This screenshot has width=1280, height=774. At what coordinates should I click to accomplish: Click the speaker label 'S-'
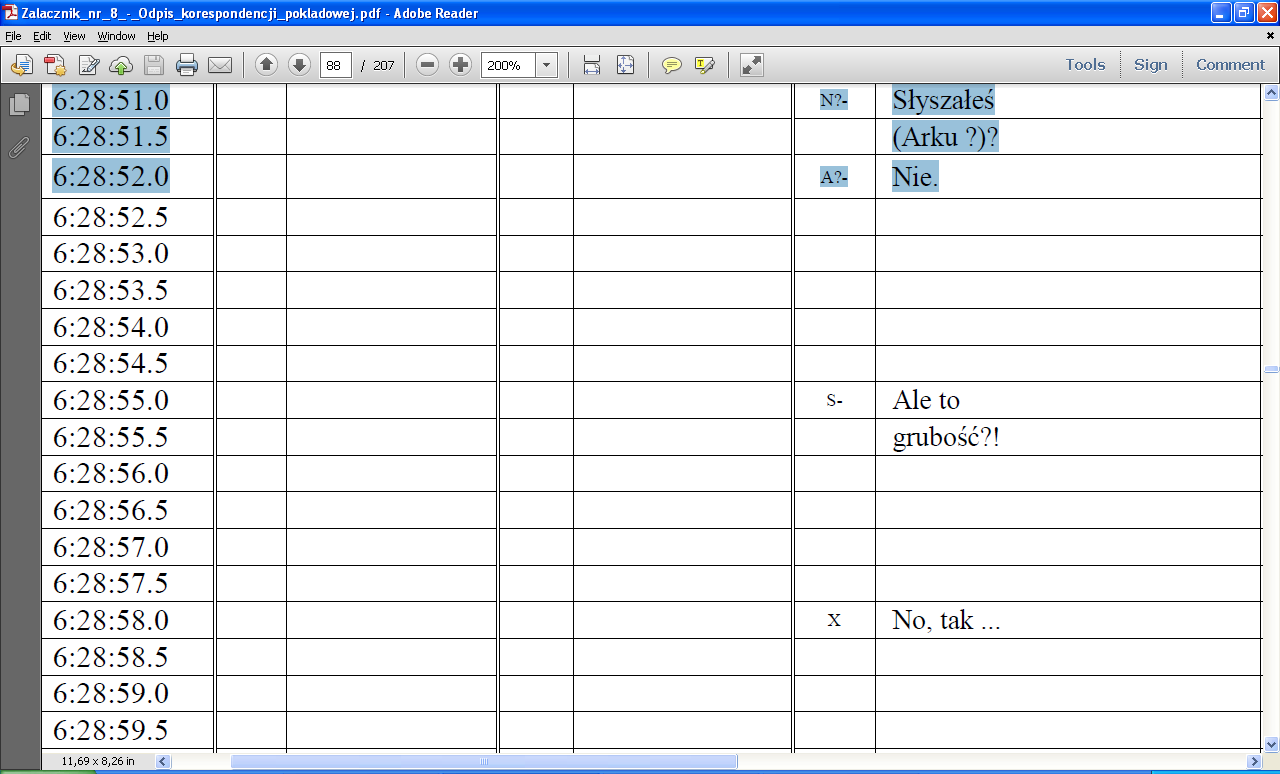[x=835, y=400]
